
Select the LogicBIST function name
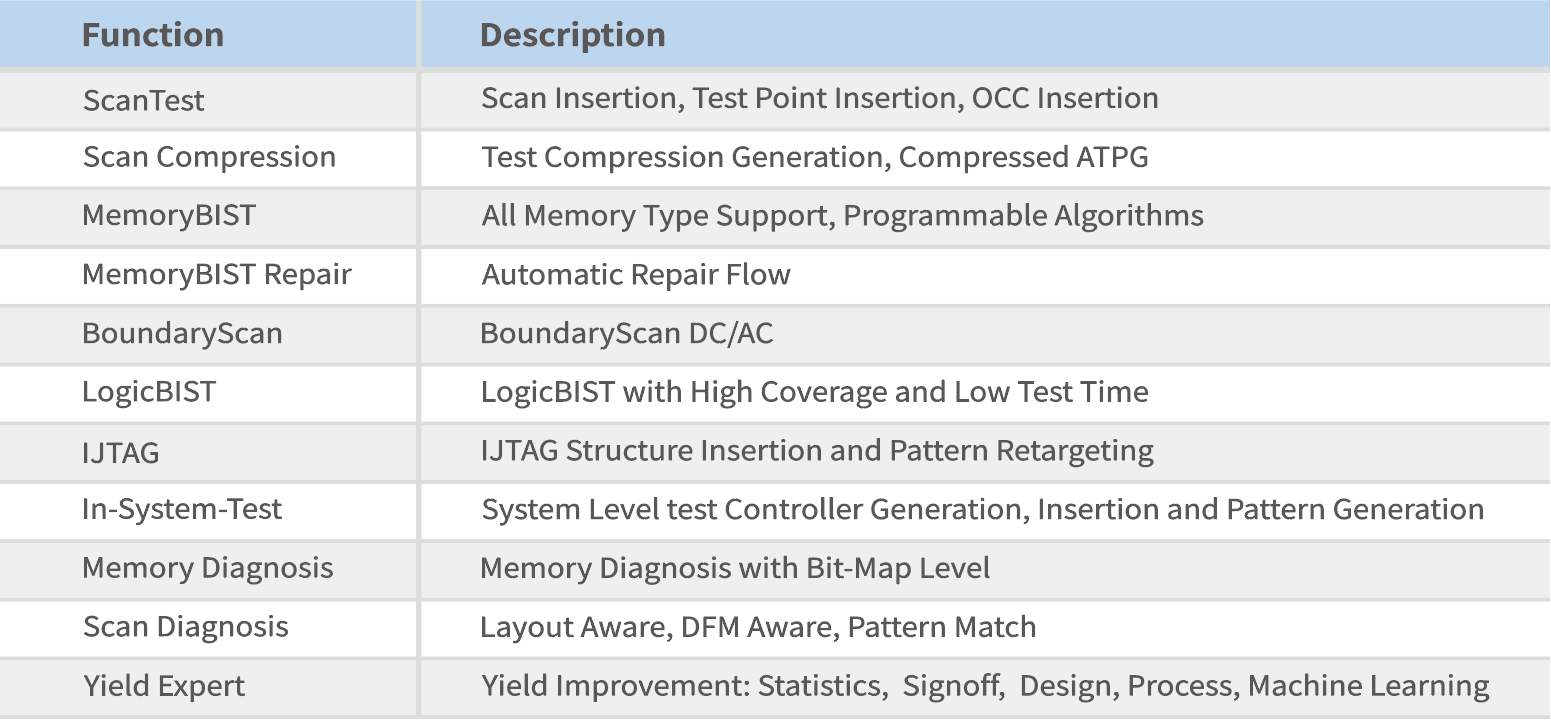[149, 392]
